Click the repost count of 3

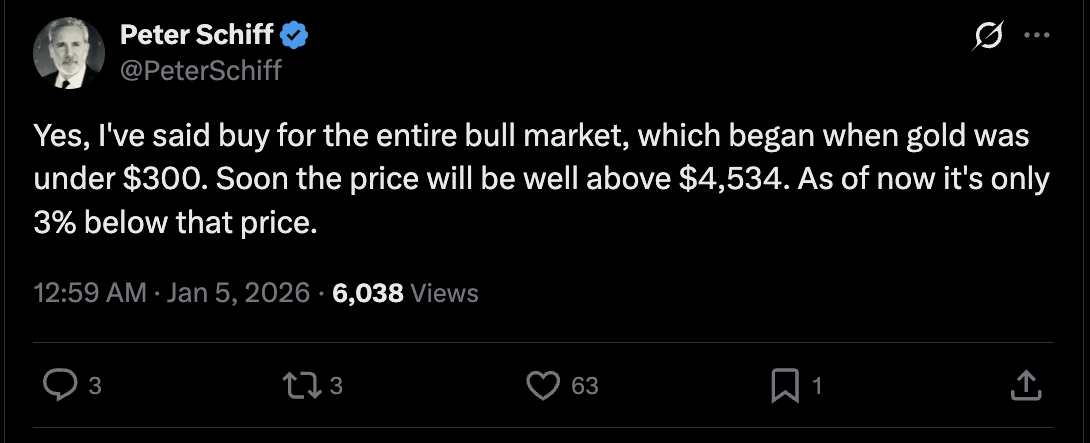click(336, 385)
